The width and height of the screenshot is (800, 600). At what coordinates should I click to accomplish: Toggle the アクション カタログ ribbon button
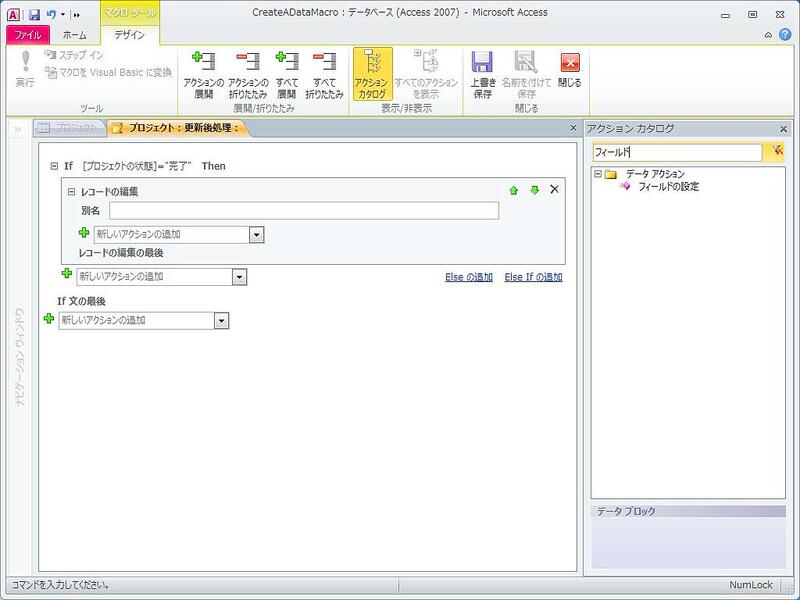coord(372,74)
